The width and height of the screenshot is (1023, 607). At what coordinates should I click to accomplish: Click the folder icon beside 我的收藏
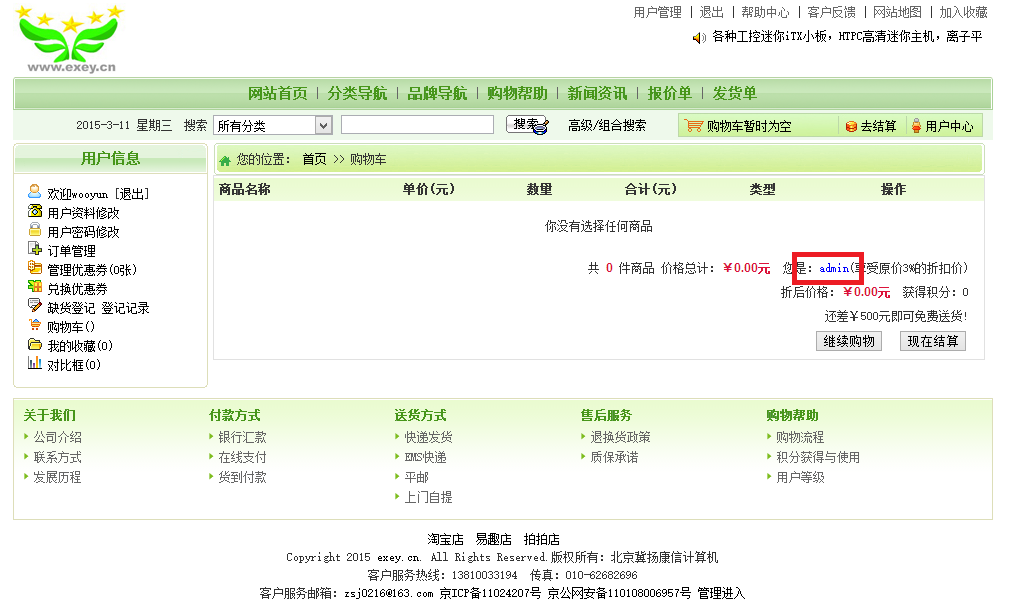(x=35, y=343)
